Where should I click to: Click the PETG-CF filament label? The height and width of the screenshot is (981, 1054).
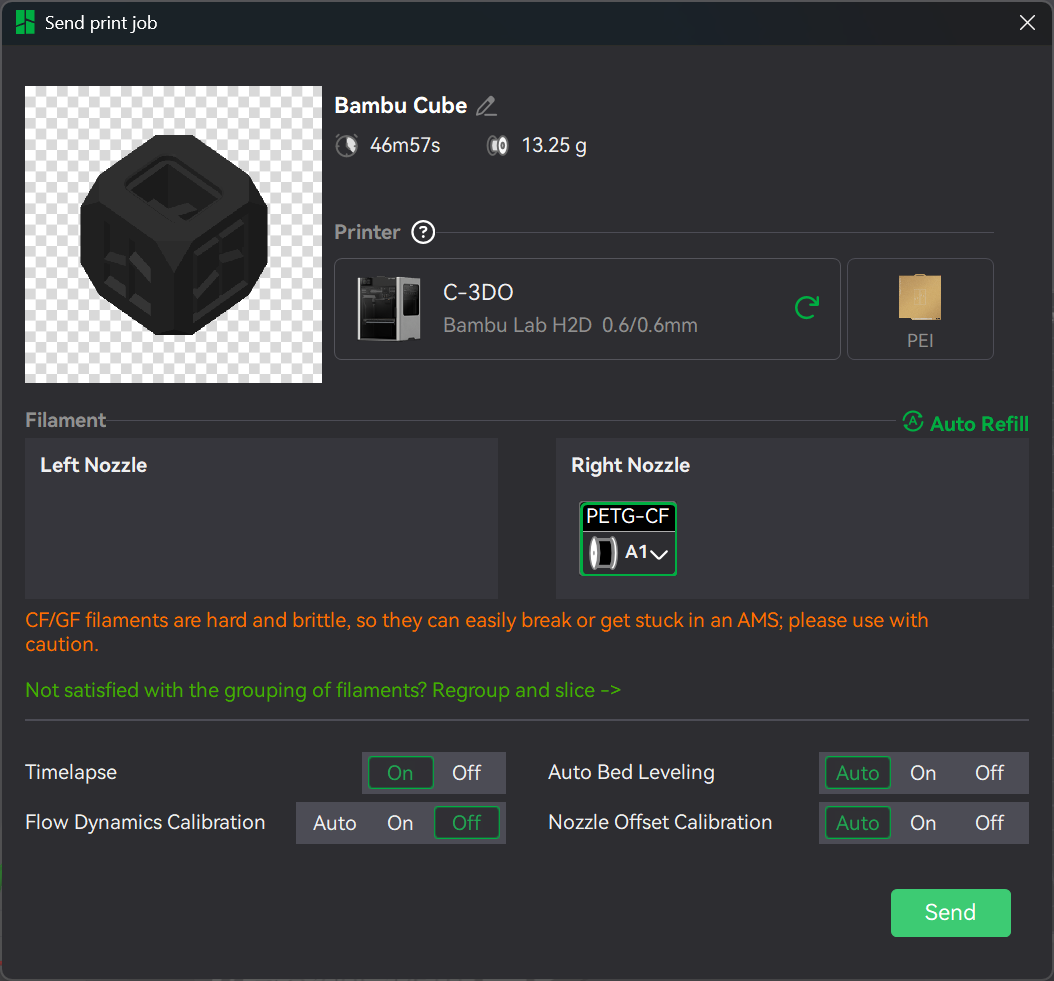(628, 517)
